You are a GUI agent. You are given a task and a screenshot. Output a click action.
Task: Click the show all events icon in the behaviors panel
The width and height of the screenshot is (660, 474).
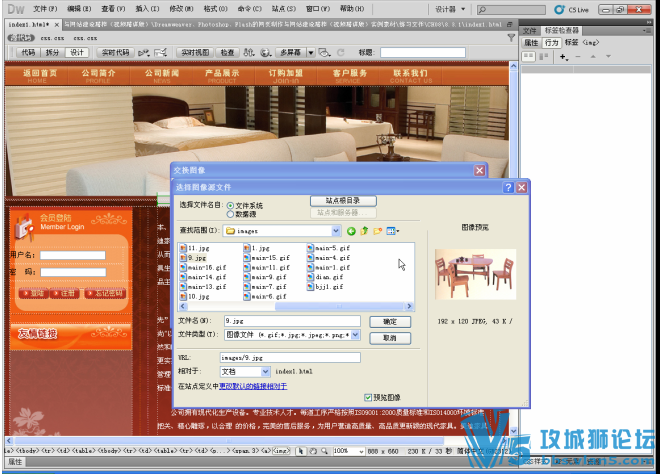click(543, 56)
